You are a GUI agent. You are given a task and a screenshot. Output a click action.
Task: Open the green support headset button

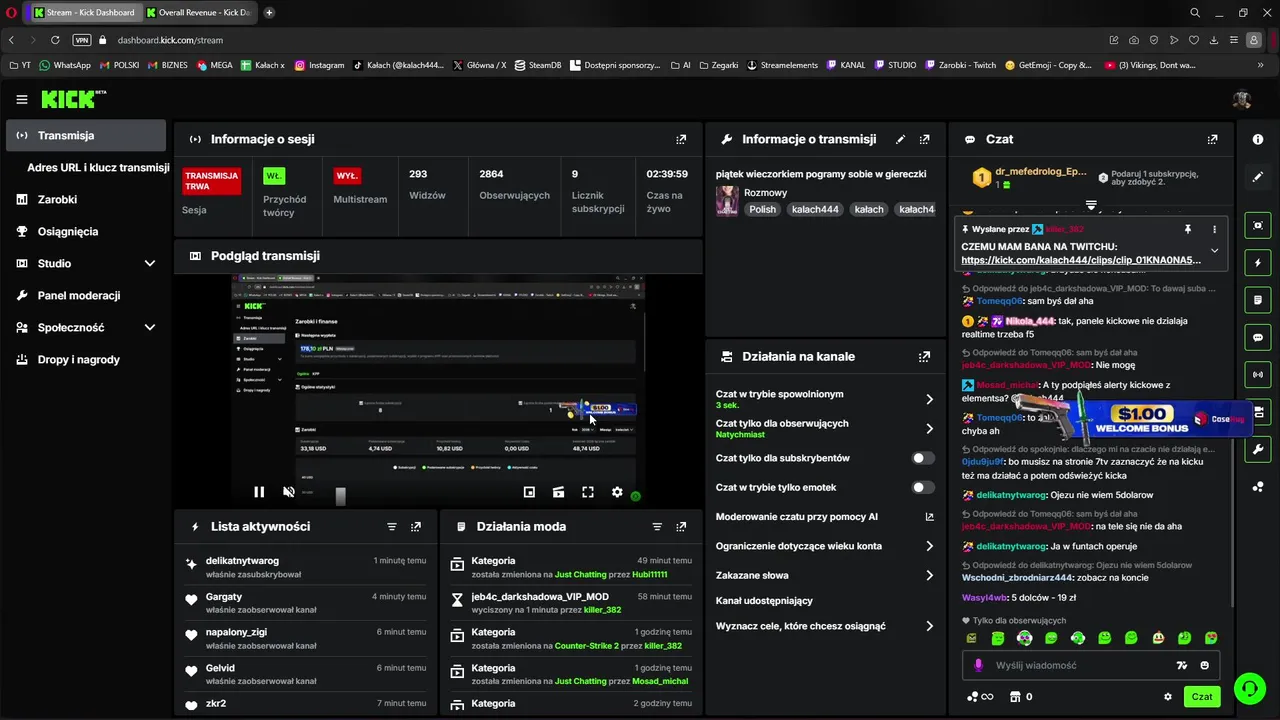click(1249, 688)
